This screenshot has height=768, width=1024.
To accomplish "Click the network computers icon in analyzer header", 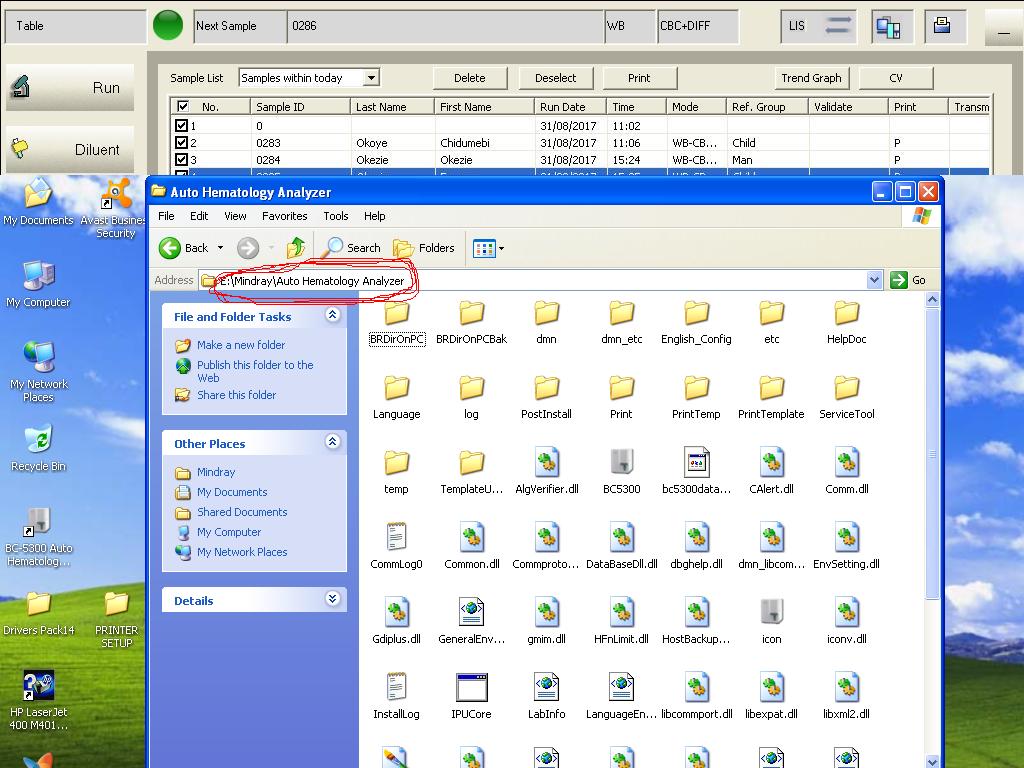I will tap(892, 26).
